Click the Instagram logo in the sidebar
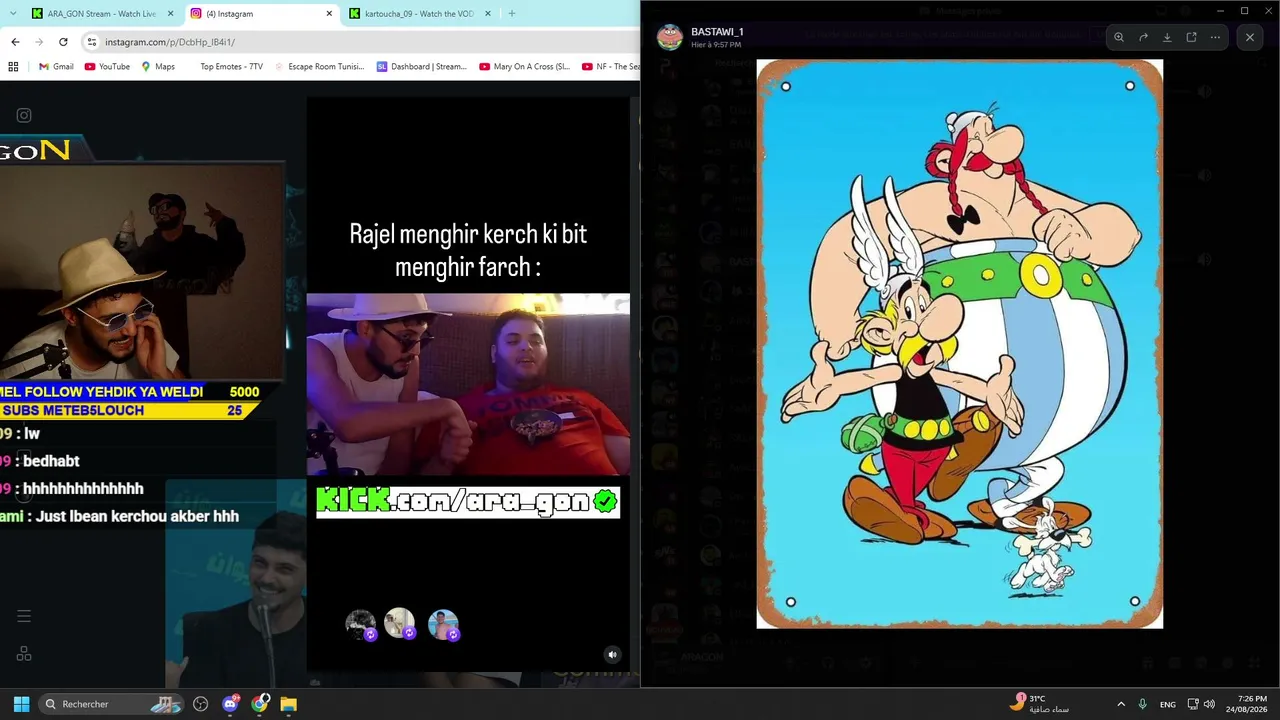Viewport: 1280px width, 720px height. pyautogui.click(x=24, y=115)
